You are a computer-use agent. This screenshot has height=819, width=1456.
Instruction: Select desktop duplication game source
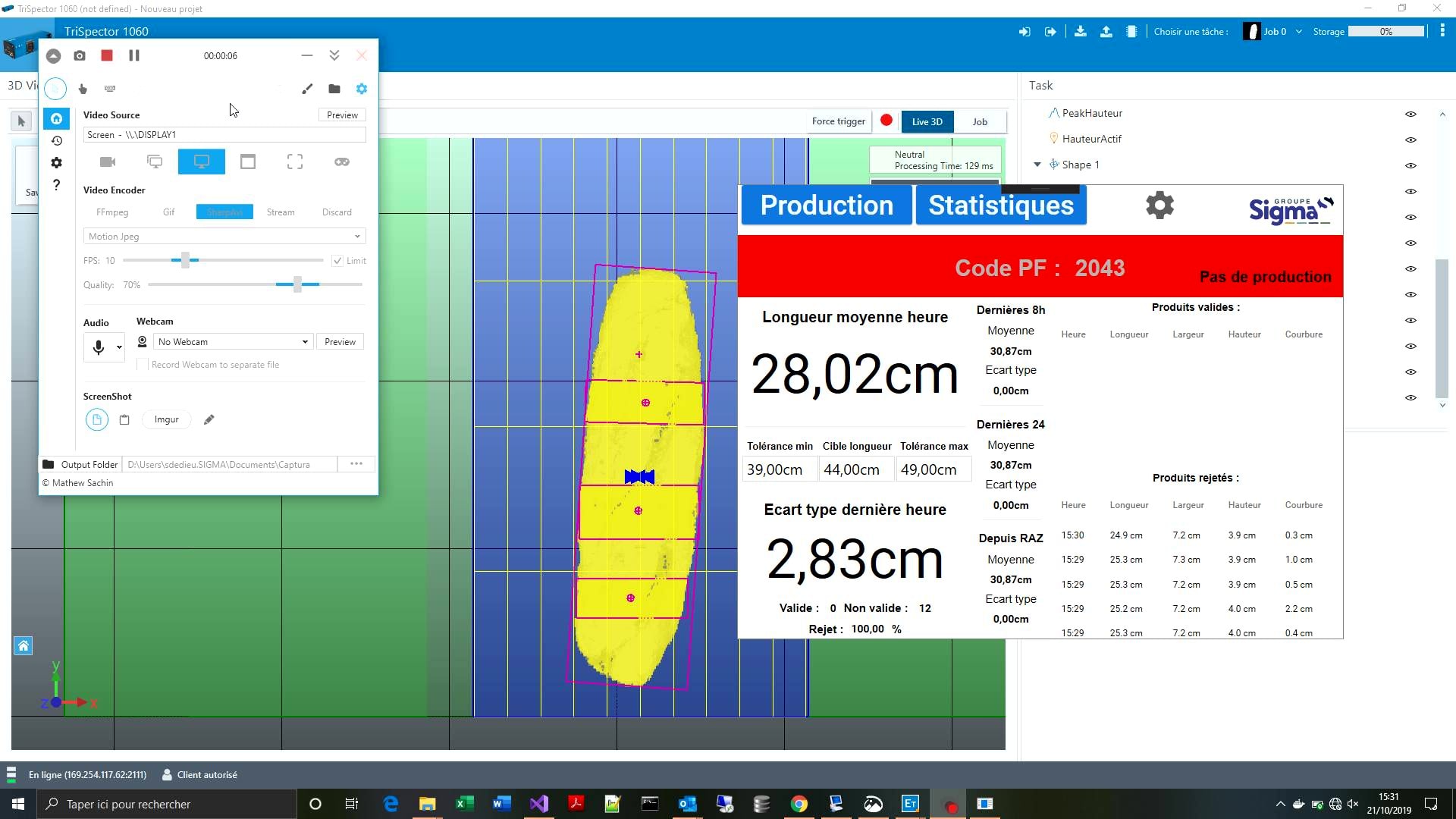(342, 162)
